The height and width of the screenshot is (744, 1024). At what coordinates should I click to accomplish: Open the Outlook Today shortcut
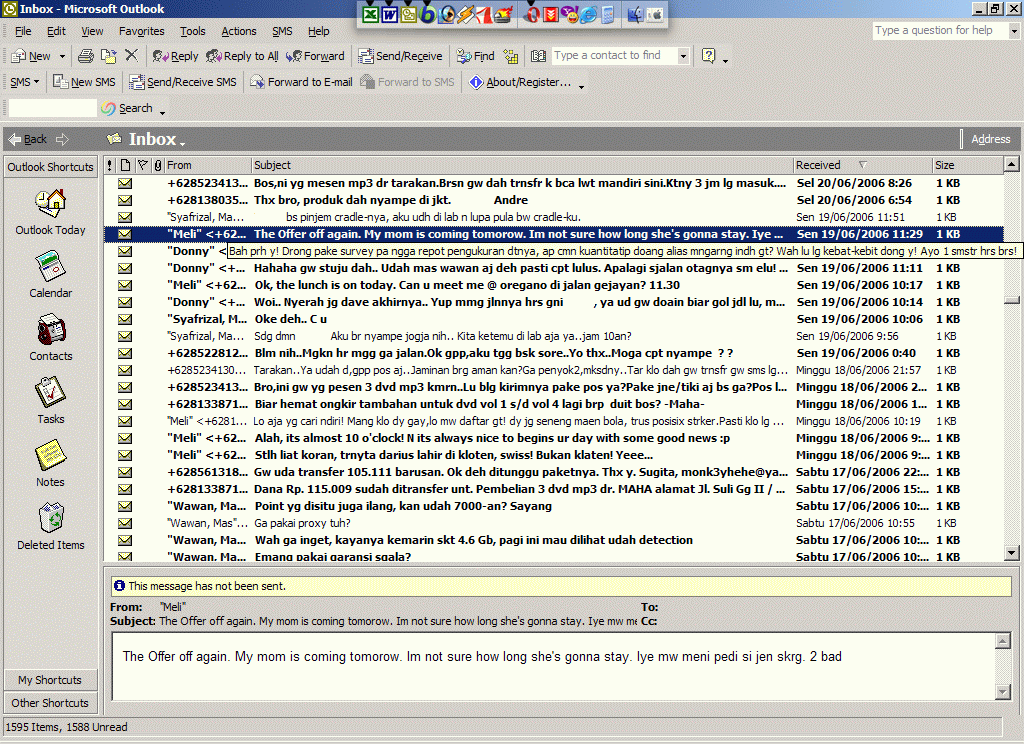(x=50, y=212)
